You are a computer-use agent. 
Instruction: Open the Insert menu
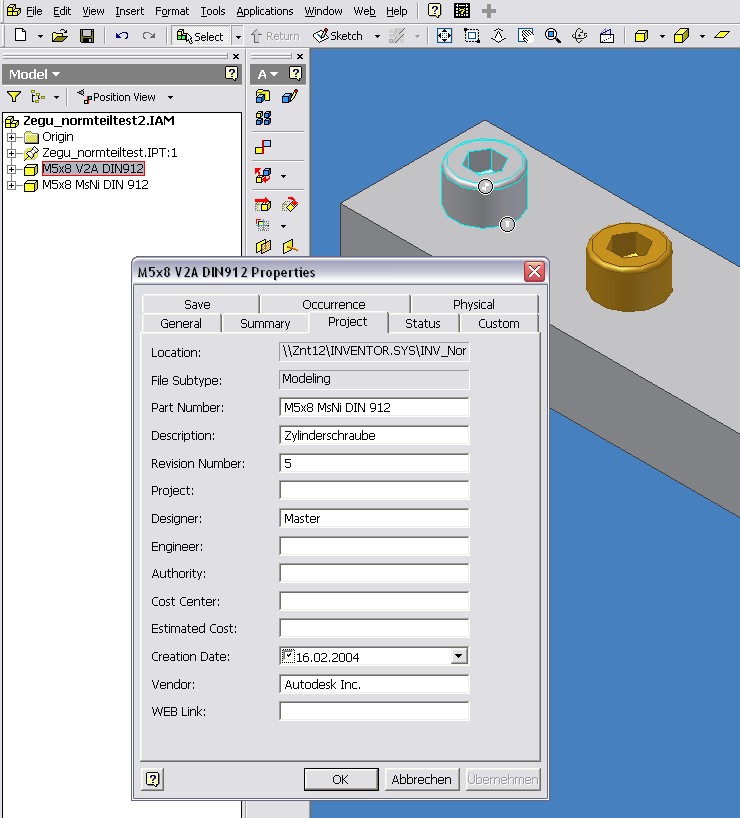129,11
